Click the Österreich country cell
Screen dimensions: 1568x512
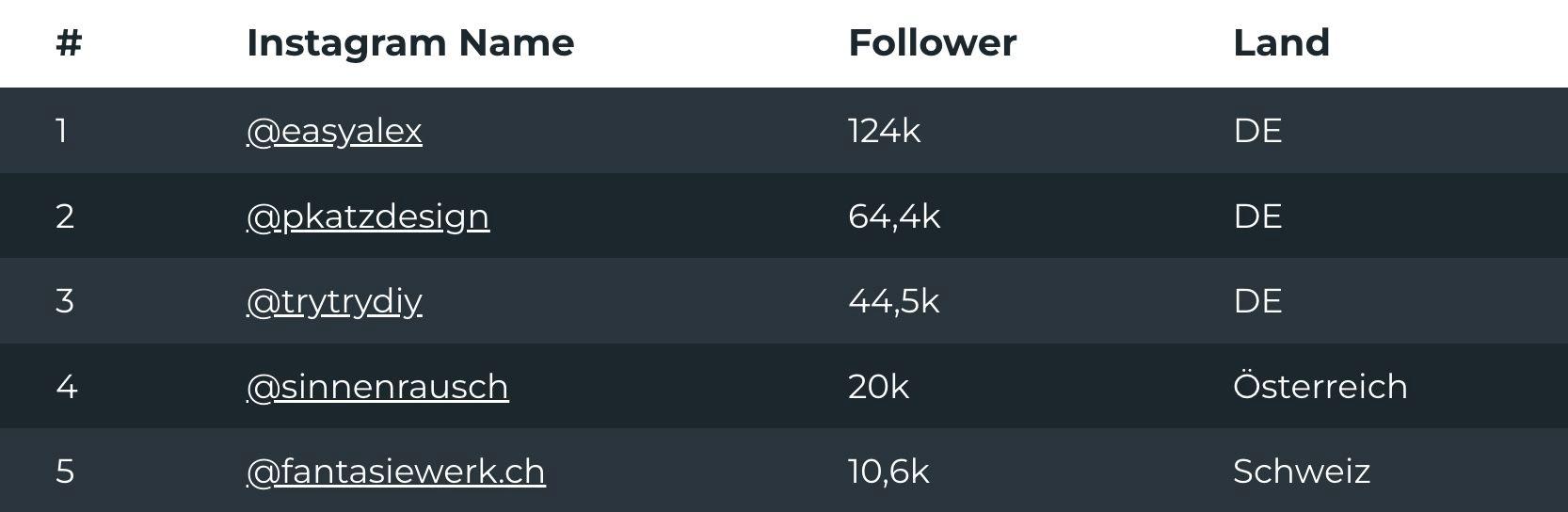tap(1320, 386)
